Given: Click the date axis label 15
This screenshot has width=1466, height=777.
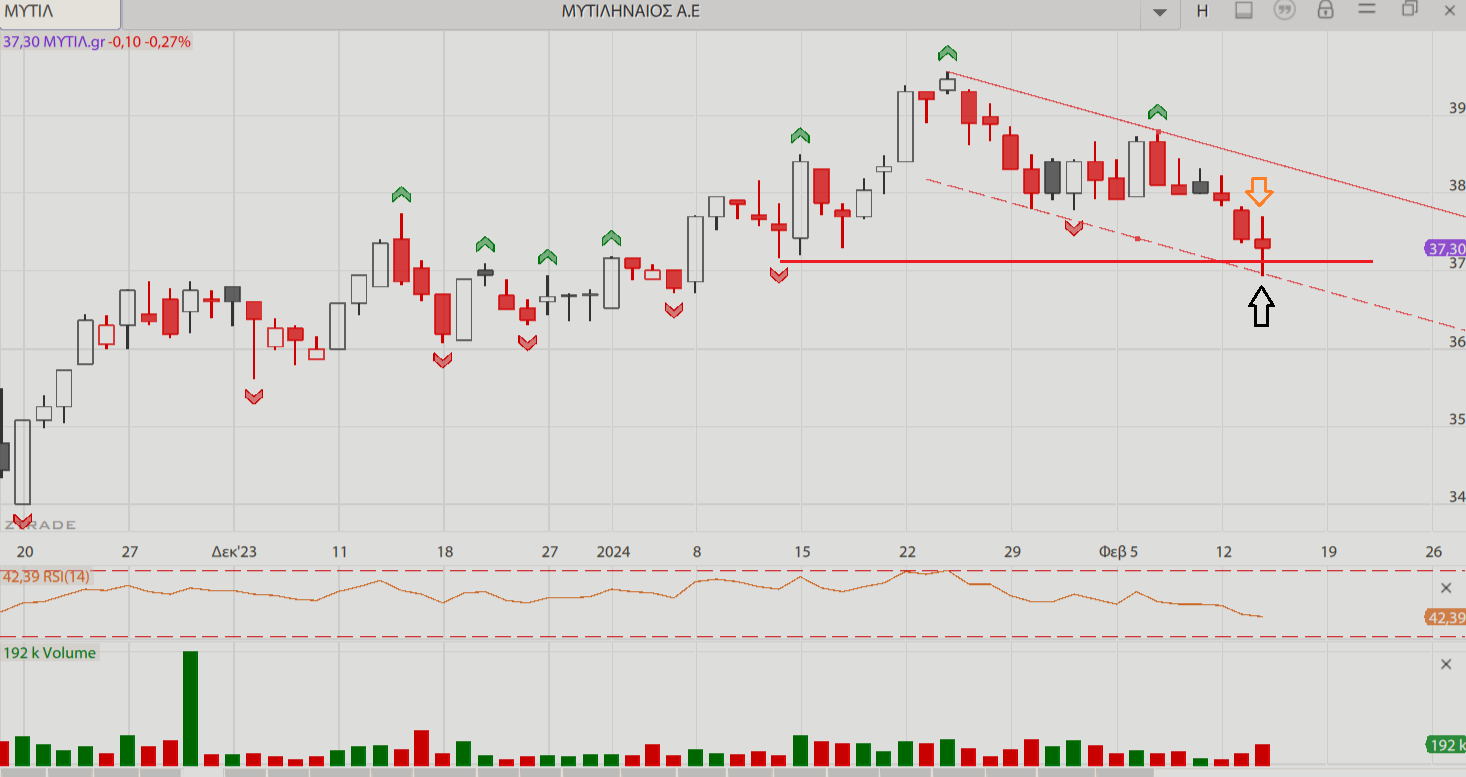Looking at the screenshot, I should click(802, 551).
